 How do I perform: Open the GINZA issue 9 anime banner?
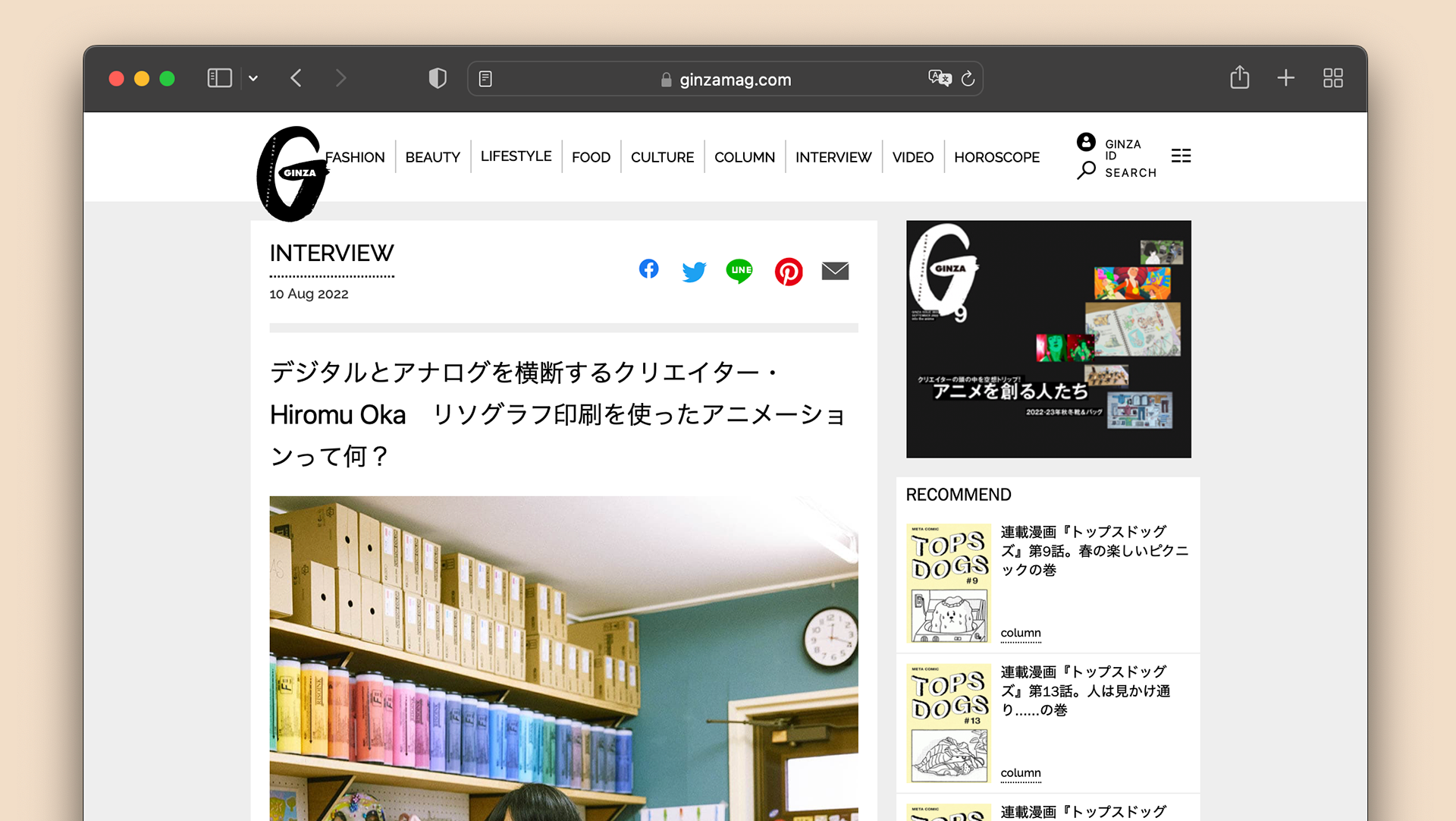(x=1048, y=339)
